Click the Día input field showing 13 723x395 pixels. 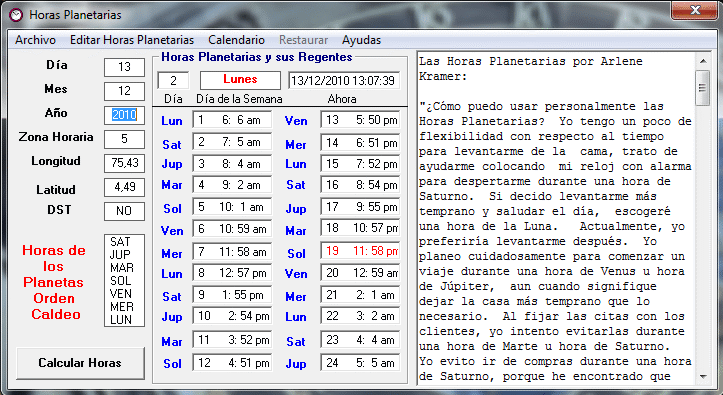[x=124, y=67]
